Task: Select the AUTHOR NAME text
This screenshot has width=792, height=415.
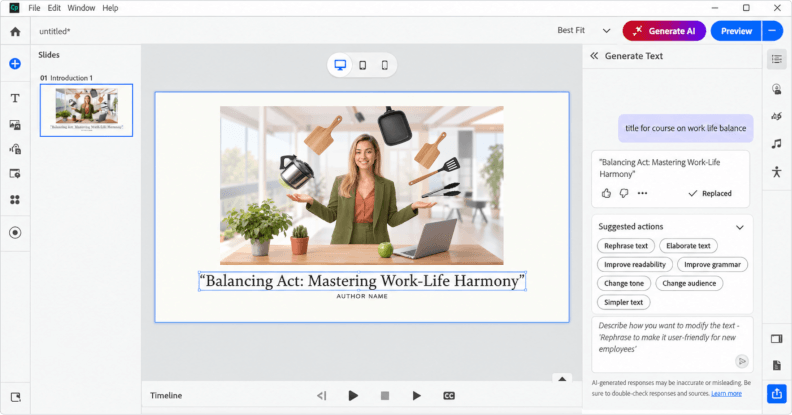Action: (x=362, y=296)
